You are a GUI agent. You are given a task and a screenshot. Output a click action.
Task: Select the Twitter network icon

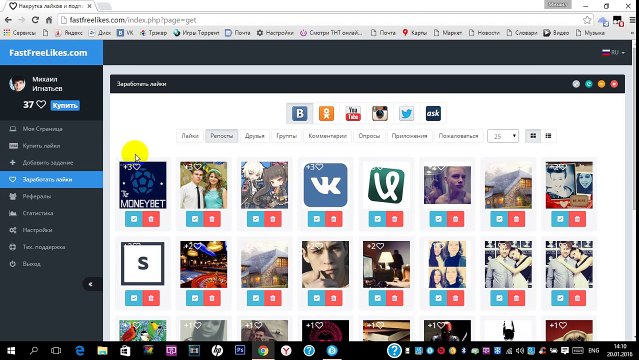pyautogui.click(x=406, y=113)
